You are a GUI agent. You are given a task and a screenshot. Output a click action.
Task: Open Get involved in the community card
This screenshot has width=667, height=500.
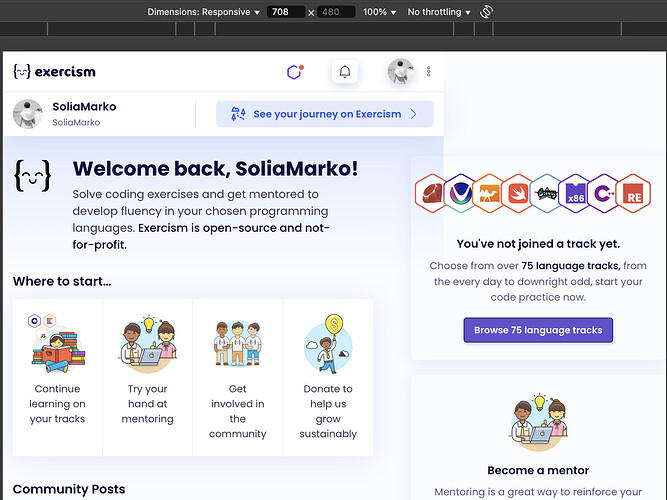[x=238, y=377]
